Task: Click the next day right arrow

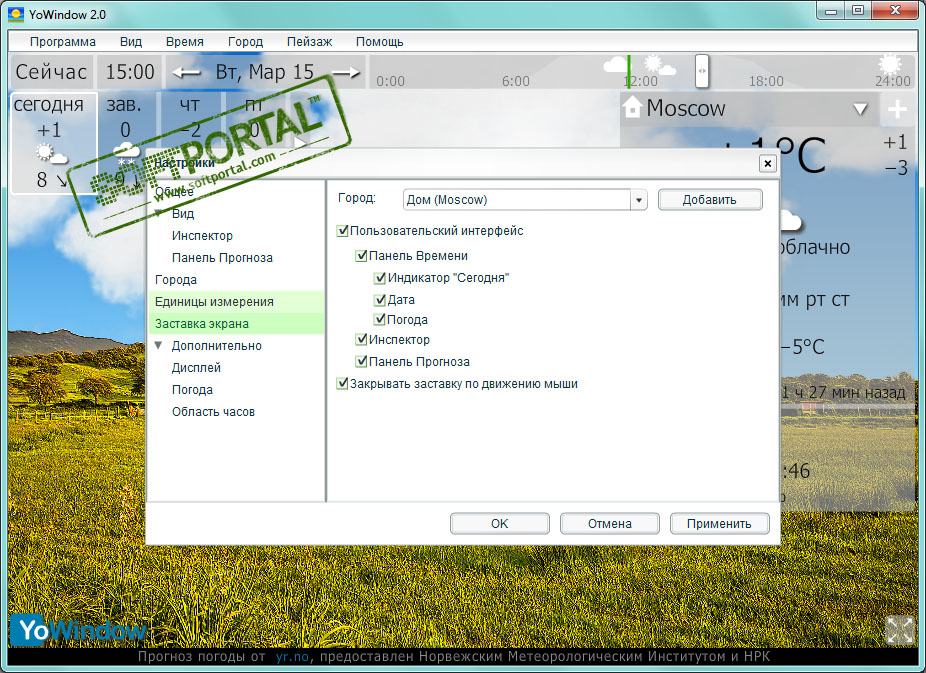Action: (345, 73)
